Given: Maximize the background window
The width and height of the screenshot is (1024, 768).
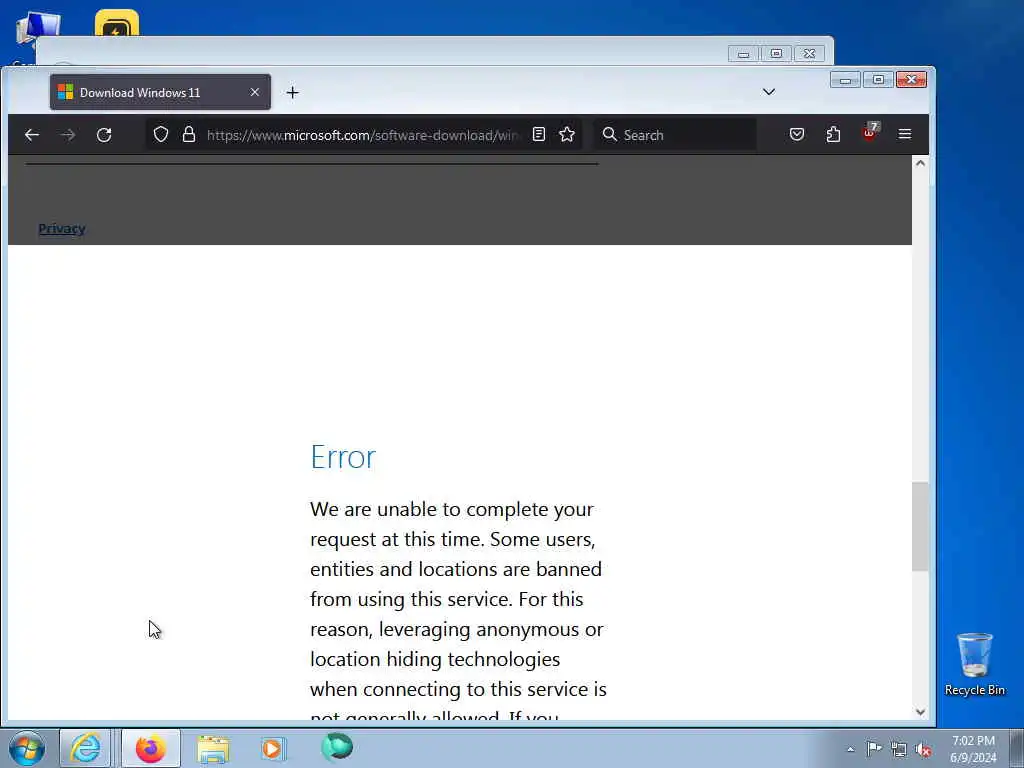Looking at the screenshot, I should pos(776,54).
